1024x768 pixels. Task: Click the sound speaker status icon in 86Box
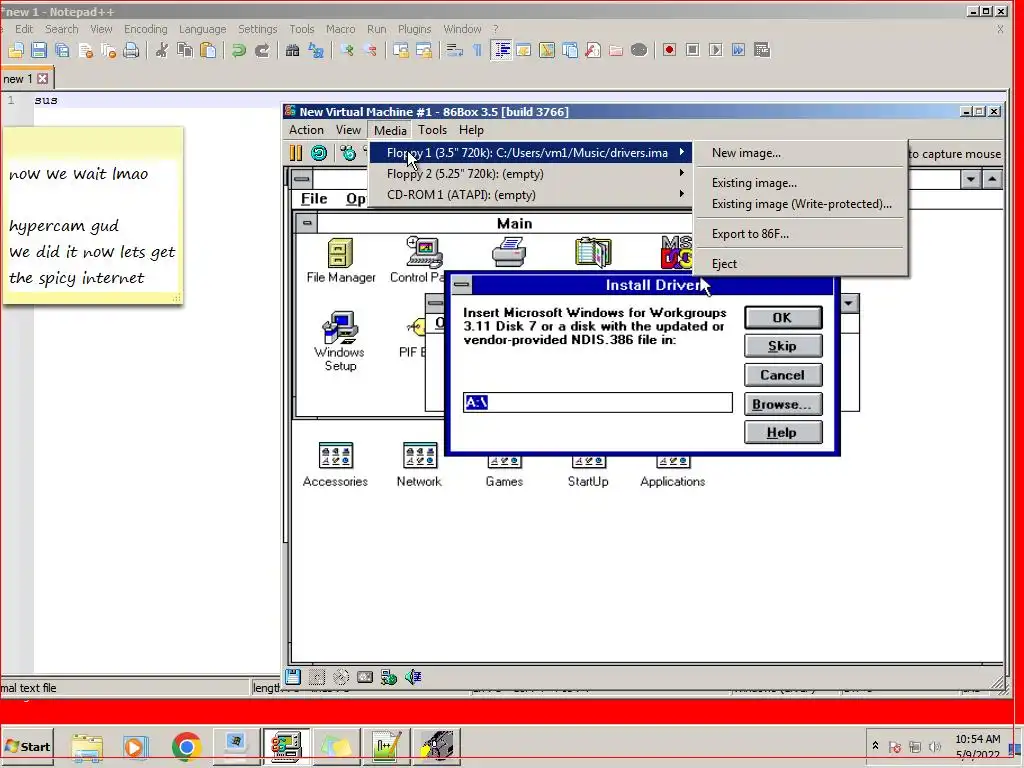(413, 677)
